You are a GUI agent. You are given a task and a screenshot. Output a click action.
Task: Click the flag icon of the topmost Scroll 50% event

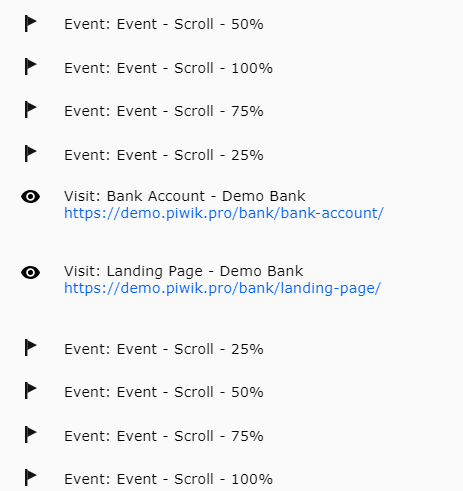click(30, 24)
